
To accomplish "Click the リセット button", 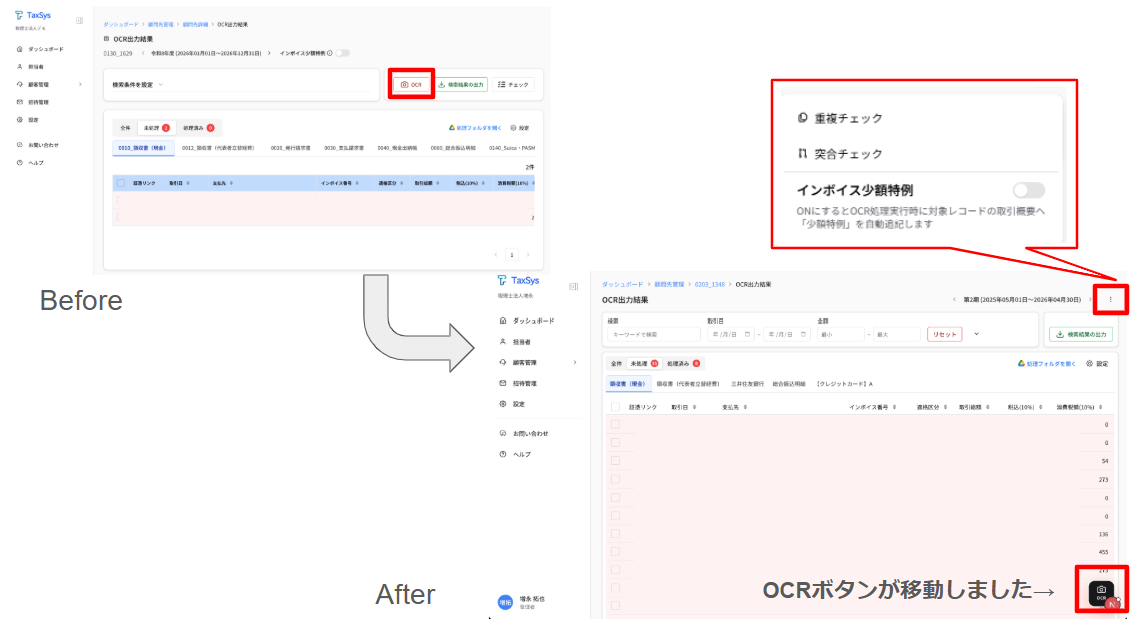I will click(944, 335).
